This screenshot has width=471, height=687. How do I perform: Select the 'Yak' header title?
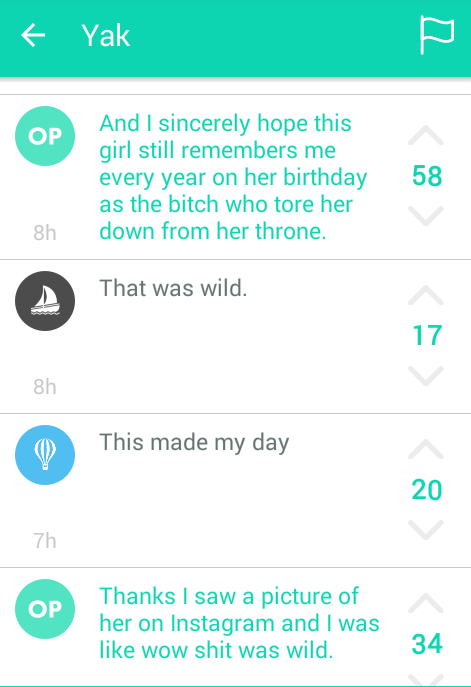[x=106, y=35]
